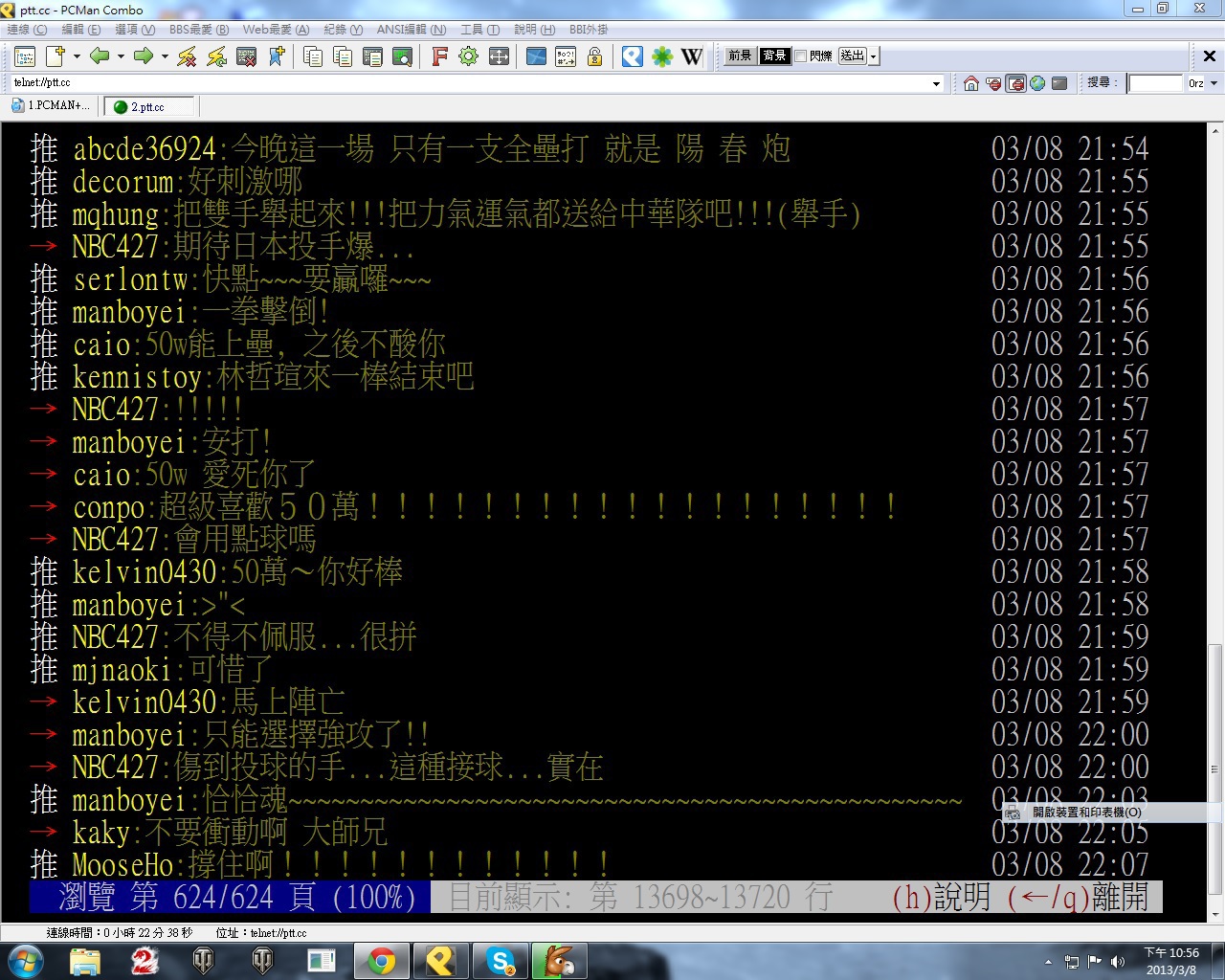
Task: Open the special symbols table icon
Action: pos(566,56)
